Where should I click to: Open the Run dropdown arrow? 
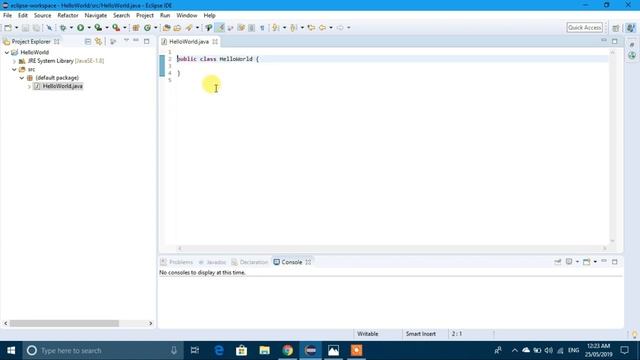(89, 28)
